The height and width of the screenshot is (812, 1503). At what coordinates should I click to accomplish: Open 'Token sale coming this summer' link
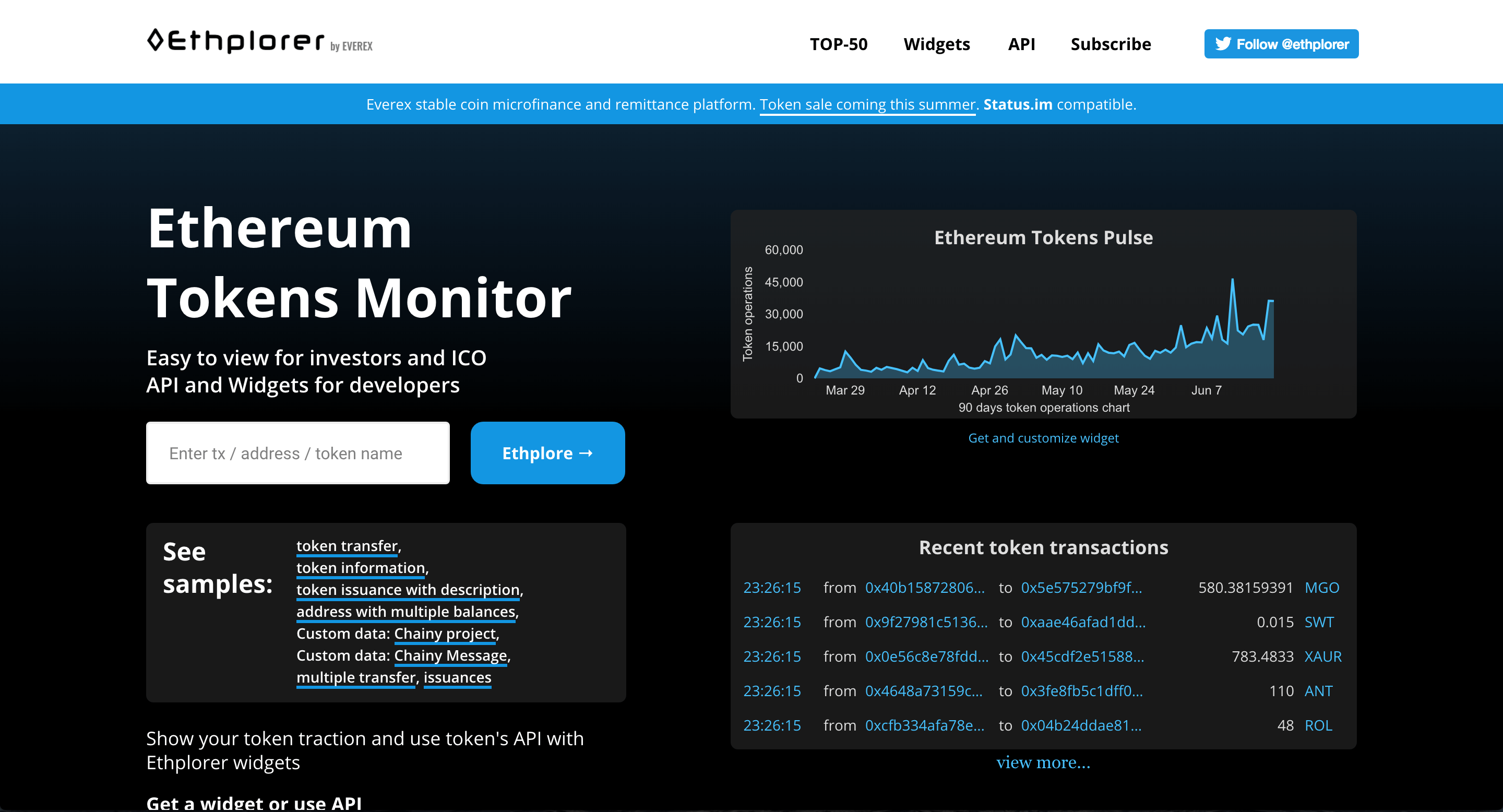867,104
